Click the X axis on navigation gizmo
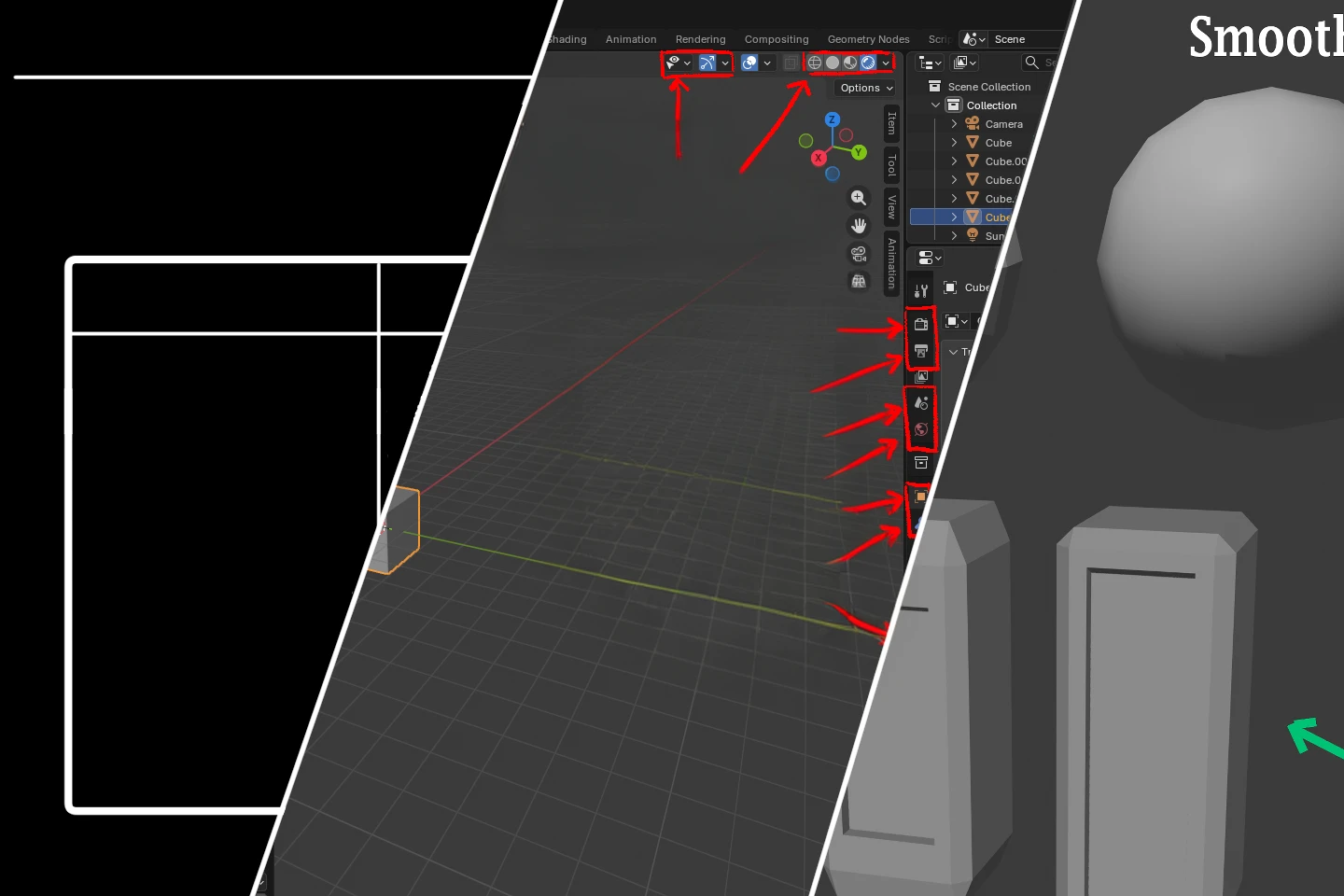 pos(819,158)
